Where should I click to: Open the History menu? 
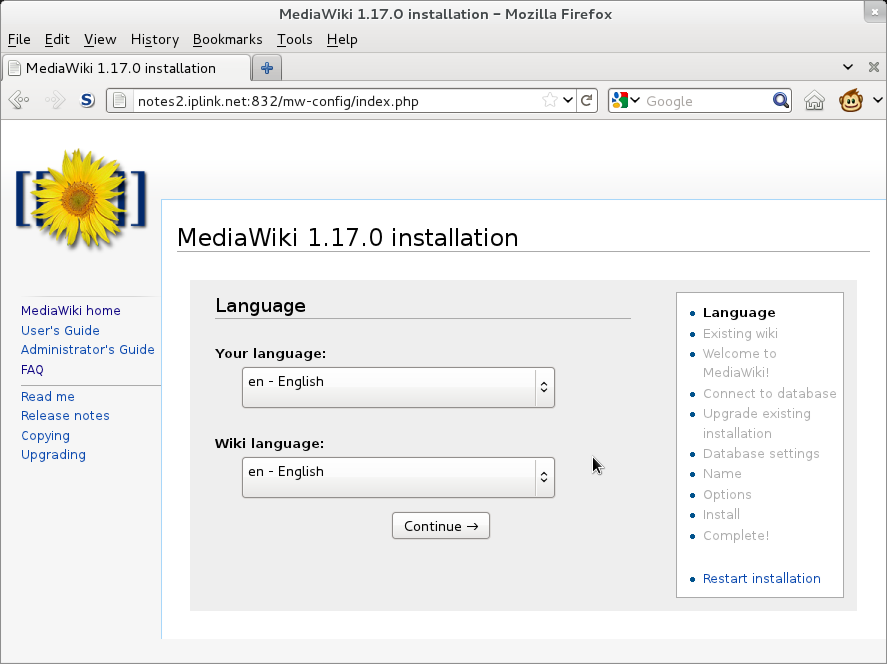[x=154, y=40]
